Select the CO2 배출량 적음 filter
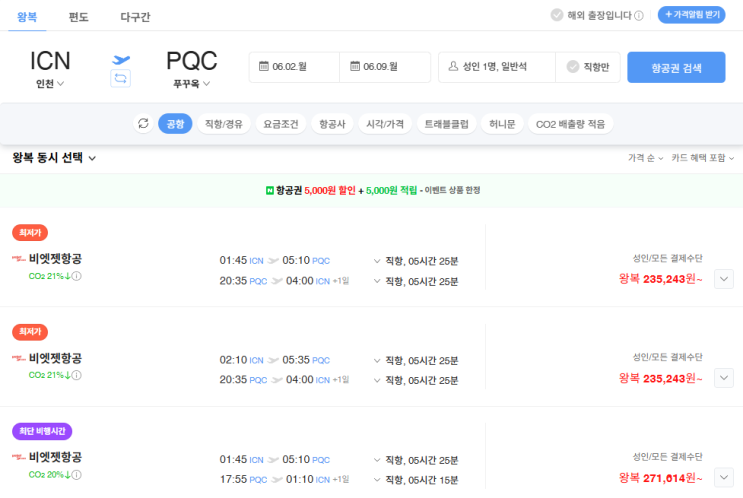 pos(569,124)
